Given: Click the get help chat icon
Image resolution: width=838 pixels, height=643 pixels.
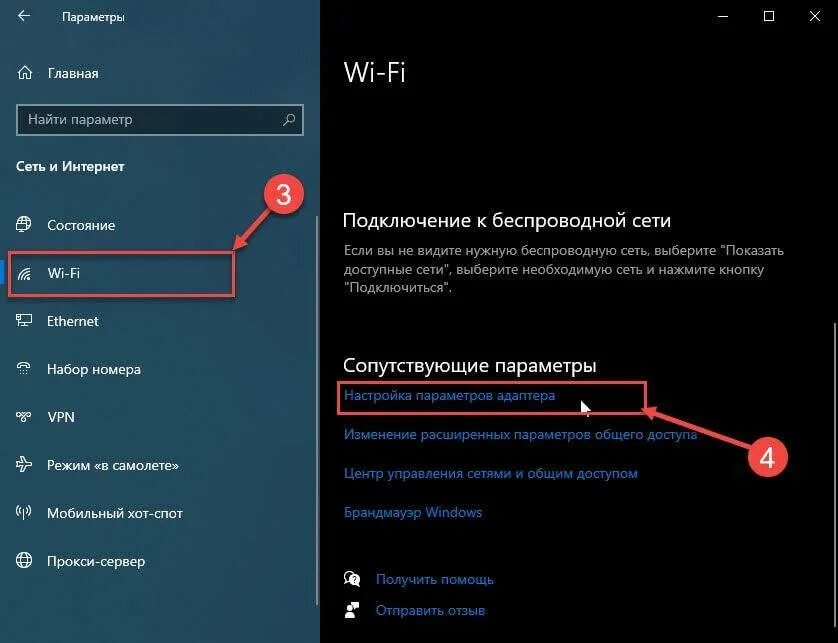Looking at the screenshot, I should click(352, 579).
